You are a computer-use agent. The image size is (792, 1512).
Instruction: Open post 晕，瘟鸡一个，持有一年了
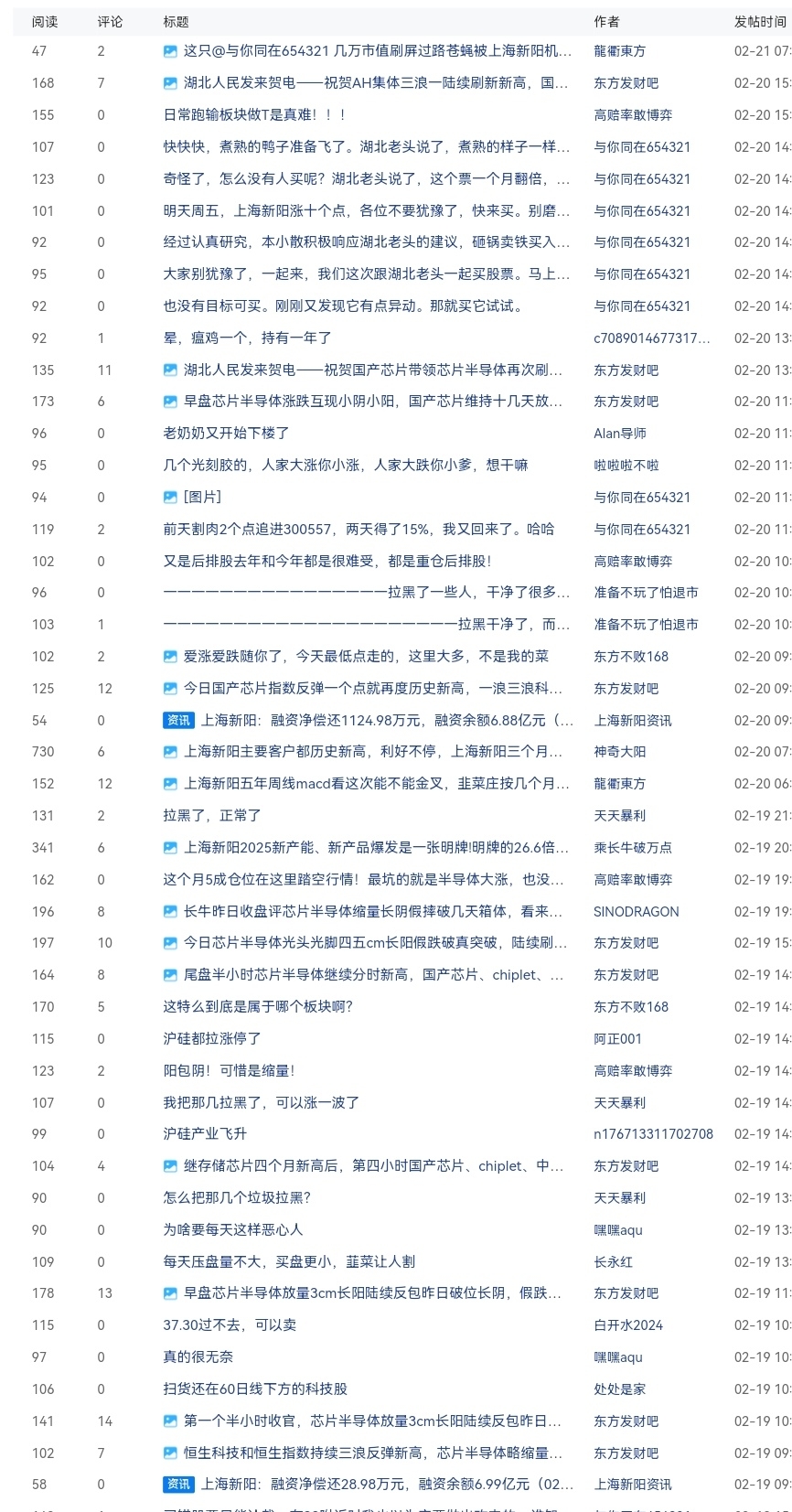pyautogui.click(x=248, y=338)
